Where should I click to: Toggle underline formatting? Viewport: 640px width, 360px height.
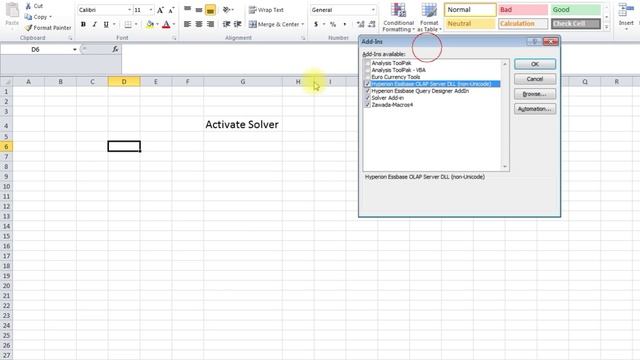click(106, 24)
